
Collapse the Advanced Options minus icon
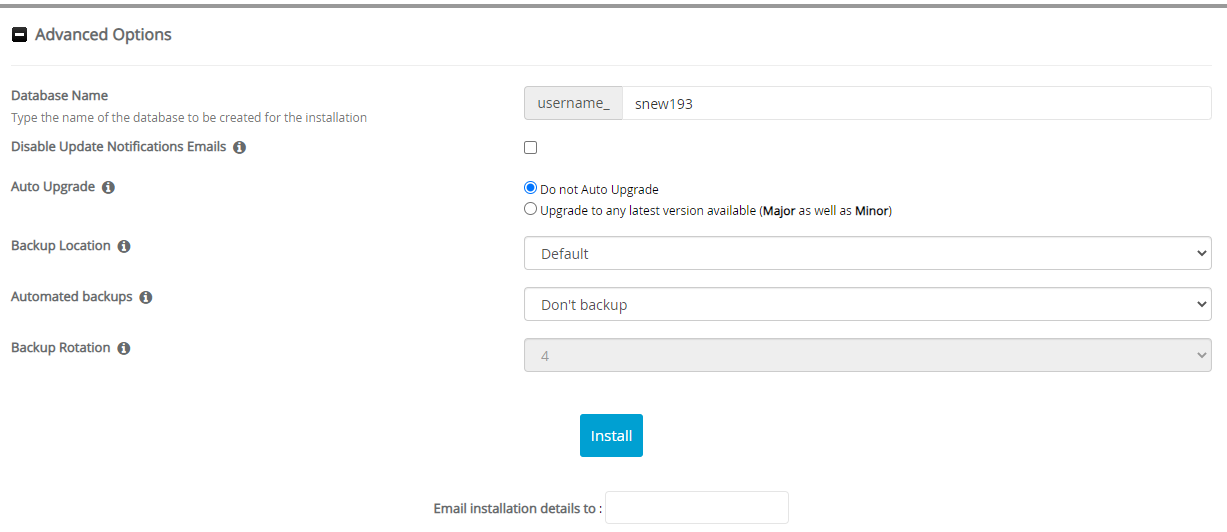tap(19, 35)
